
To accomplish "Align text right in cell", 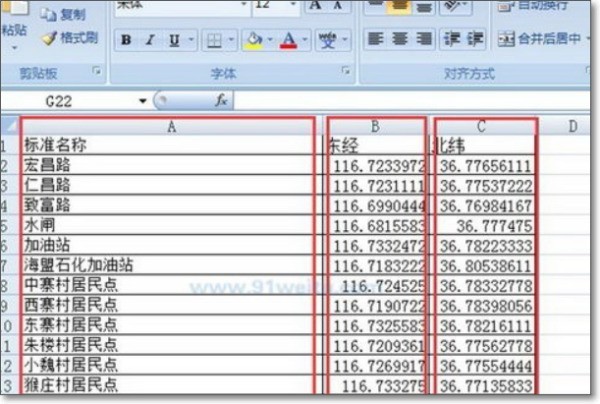I will point(423,40).
